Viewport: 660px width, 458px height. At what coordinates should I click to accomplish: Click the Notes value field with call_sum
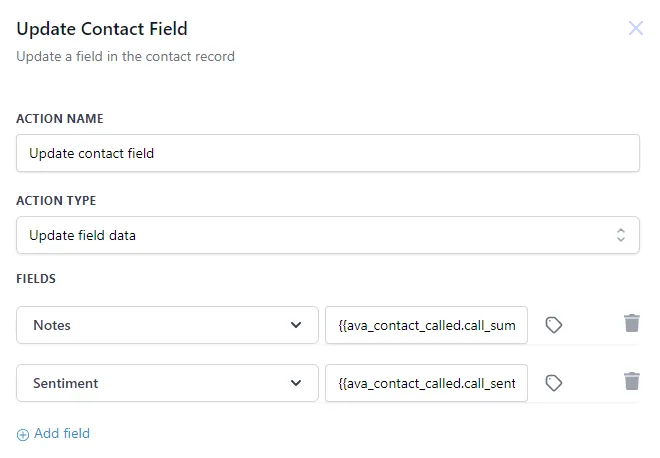[426, 325]
